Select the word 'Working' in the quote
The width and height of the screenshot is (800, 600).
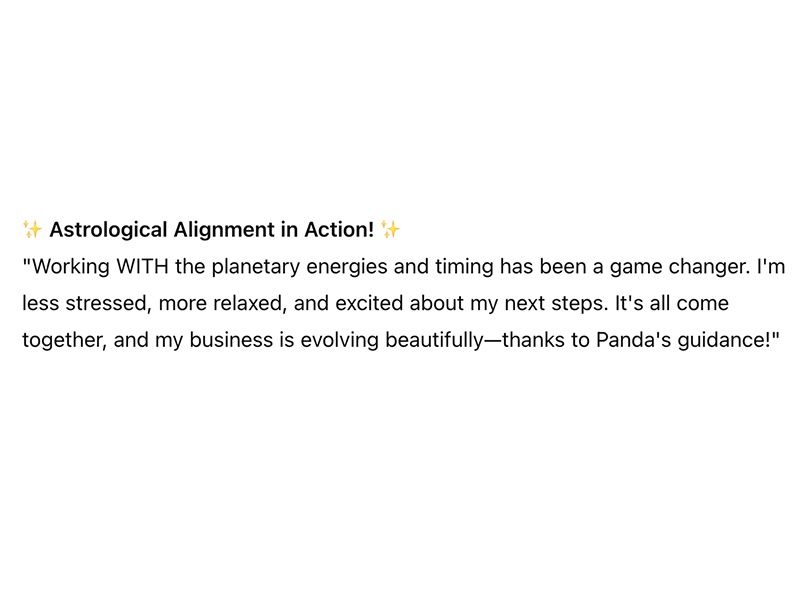71,267
